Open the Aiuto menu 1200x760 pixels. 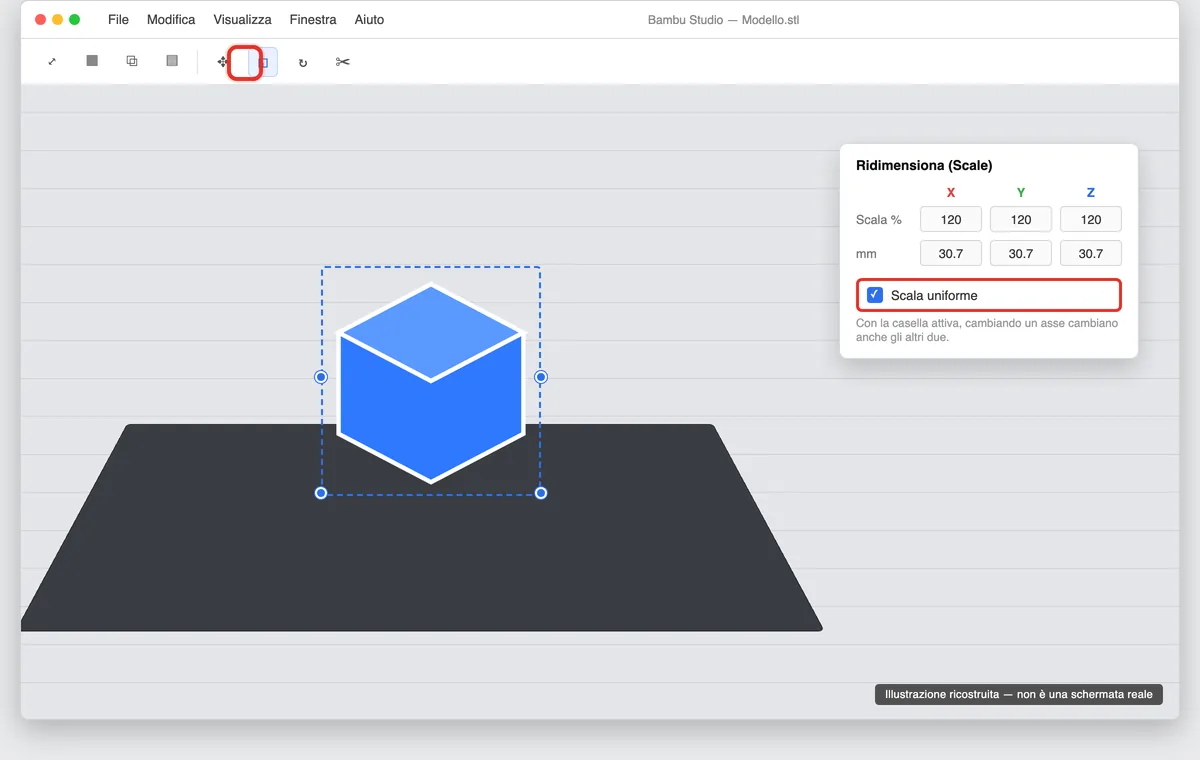pos(369,19)
